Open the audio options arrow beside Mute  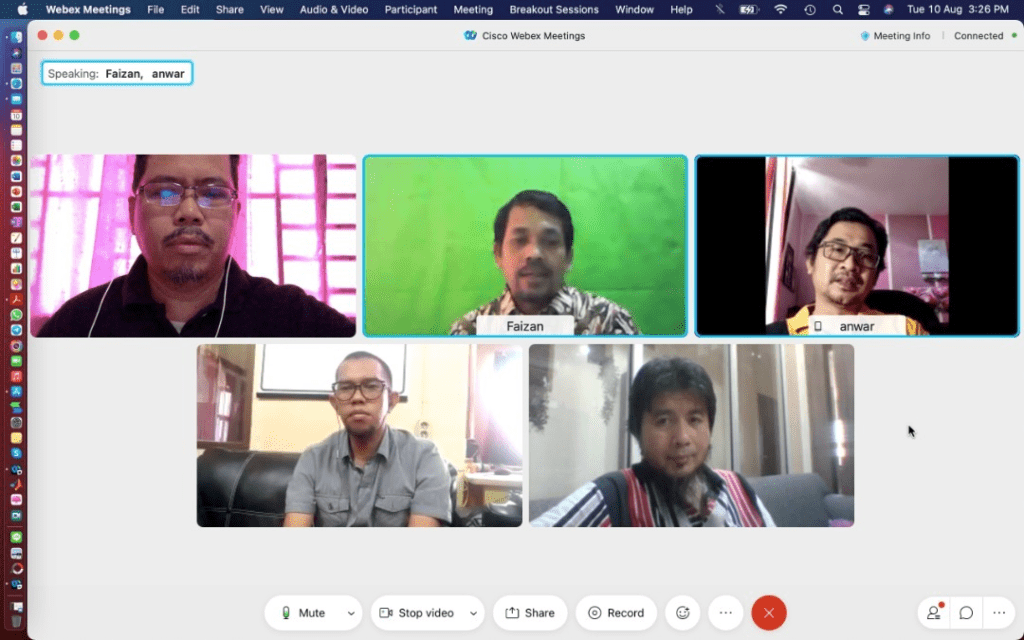pos(351,613)
